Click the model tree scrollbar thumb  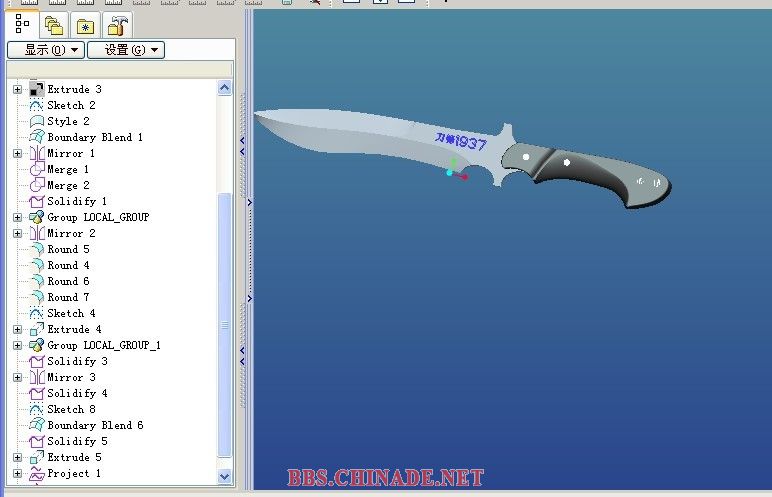coord(225,325)
